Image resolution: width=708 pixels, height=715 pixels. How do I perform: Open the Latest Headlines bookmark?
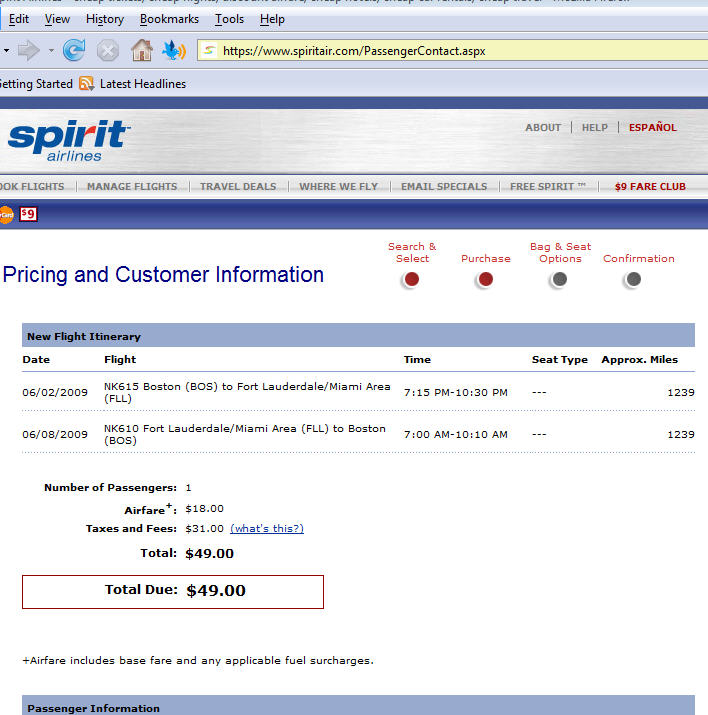(x=143, y=84)
